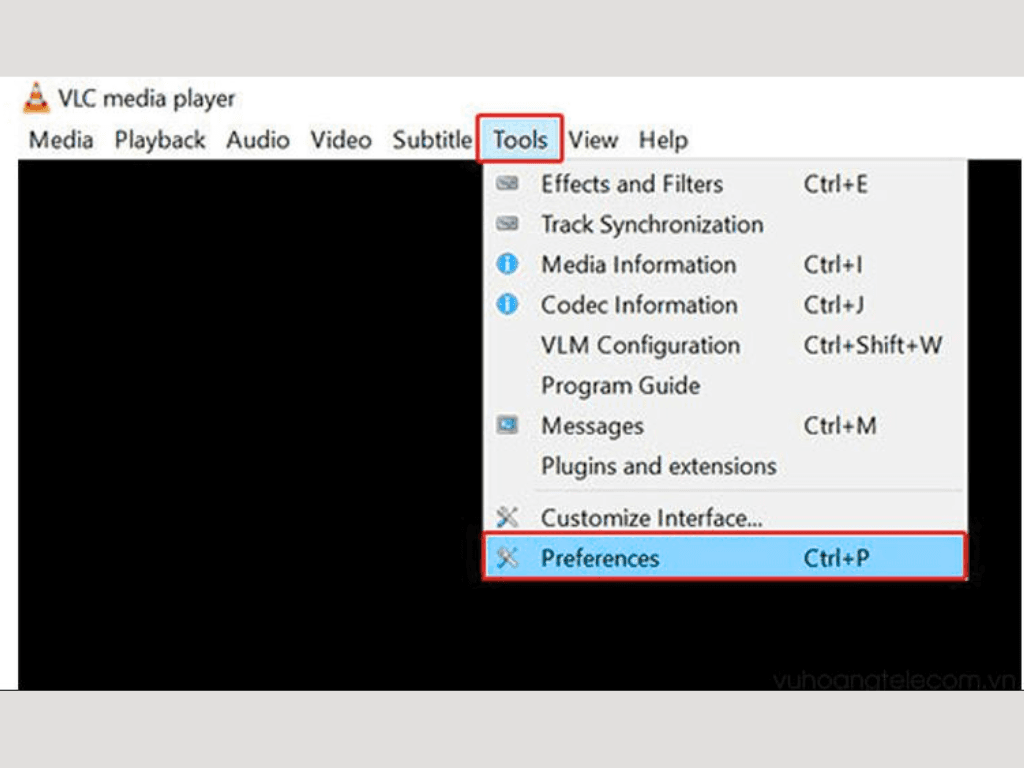
Task: Click the Media Information info icon
Action: point(507,264)
